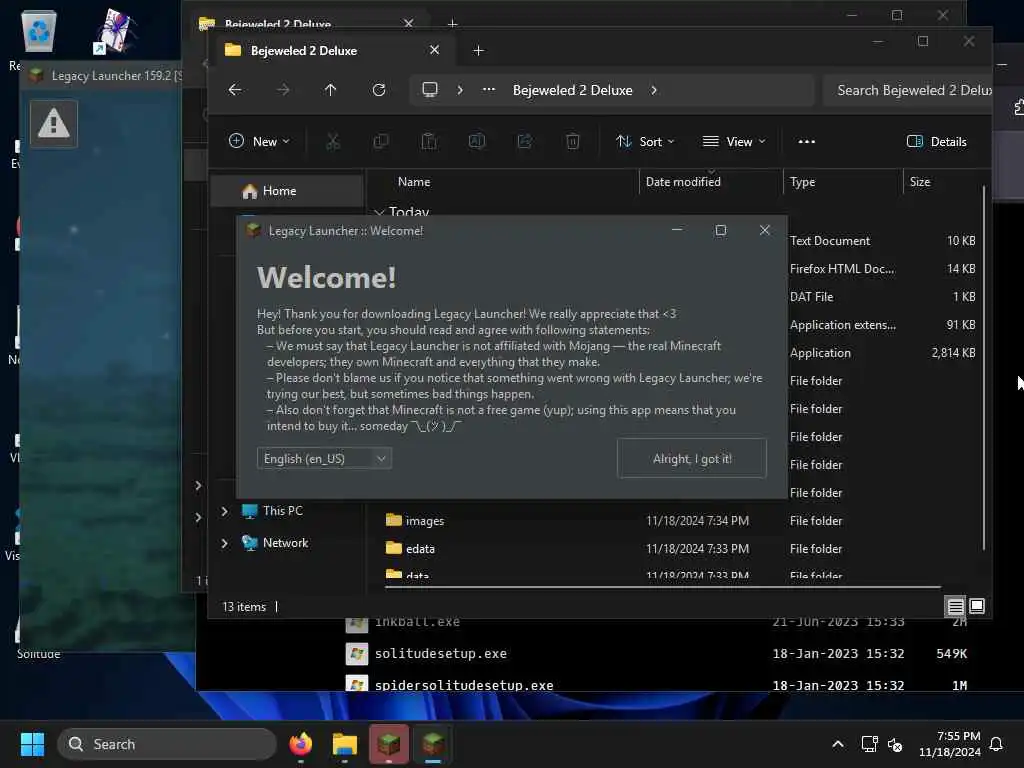This screenshot has width=1024, height=768.
Task: Click the Search Bejeweled 2 Deluxe field
Action: pyautogui.click(x=907, y=90)
